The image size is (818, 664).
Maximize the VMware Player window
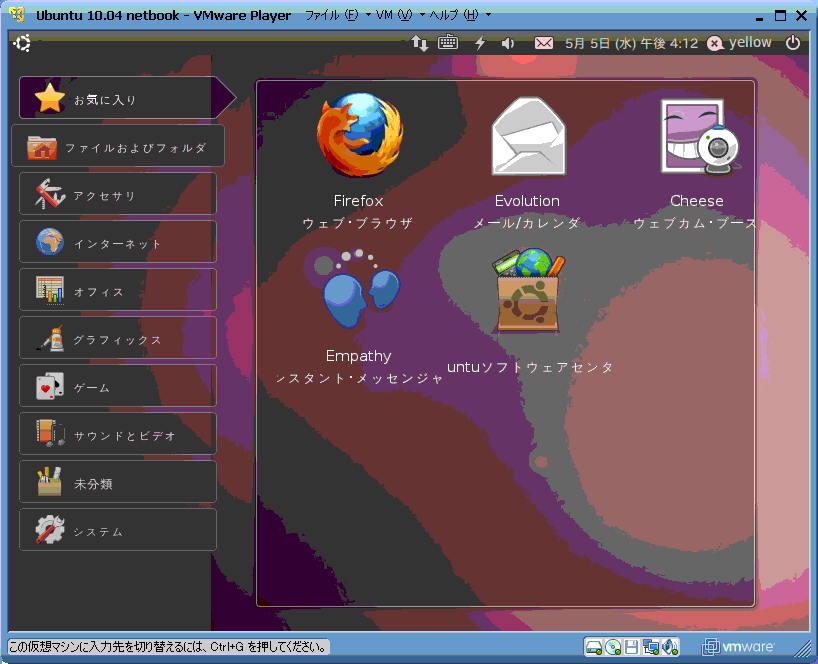[780, 16]
